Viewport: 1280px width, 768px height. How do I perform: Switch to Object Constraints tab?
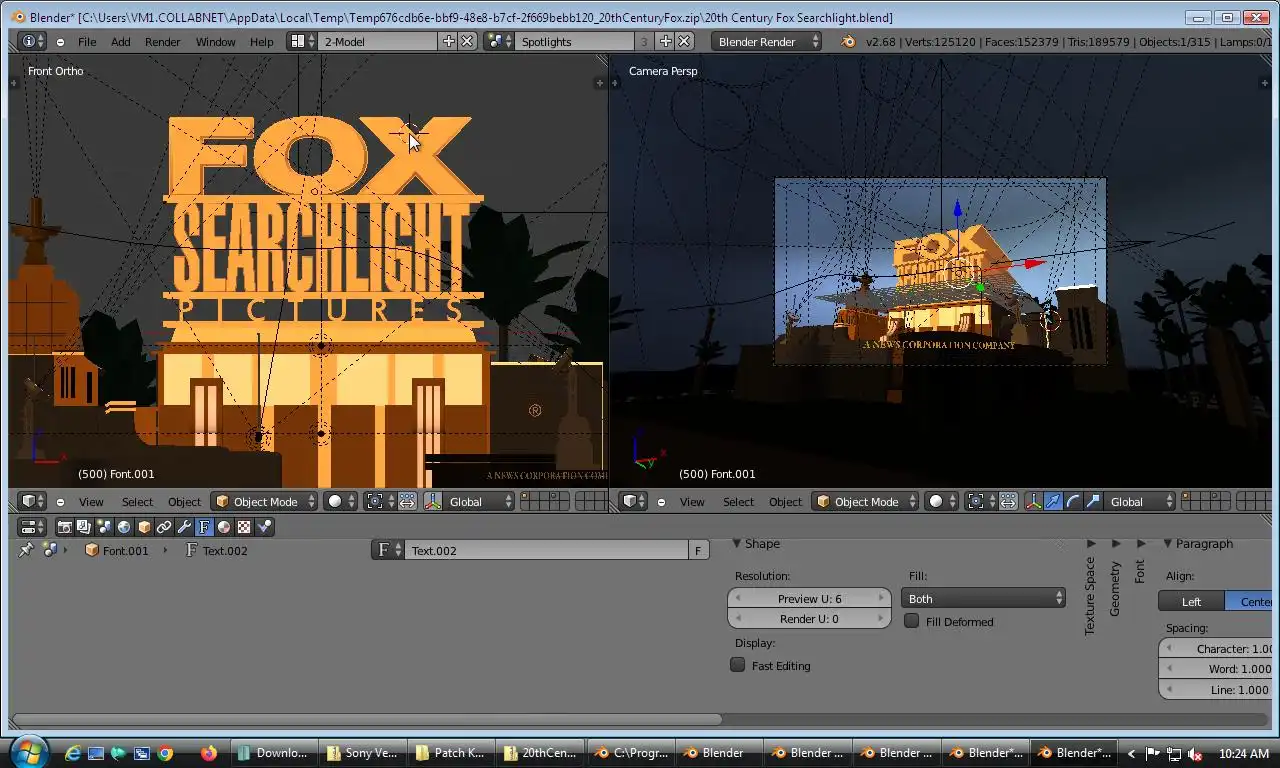[x=164, y=527]
